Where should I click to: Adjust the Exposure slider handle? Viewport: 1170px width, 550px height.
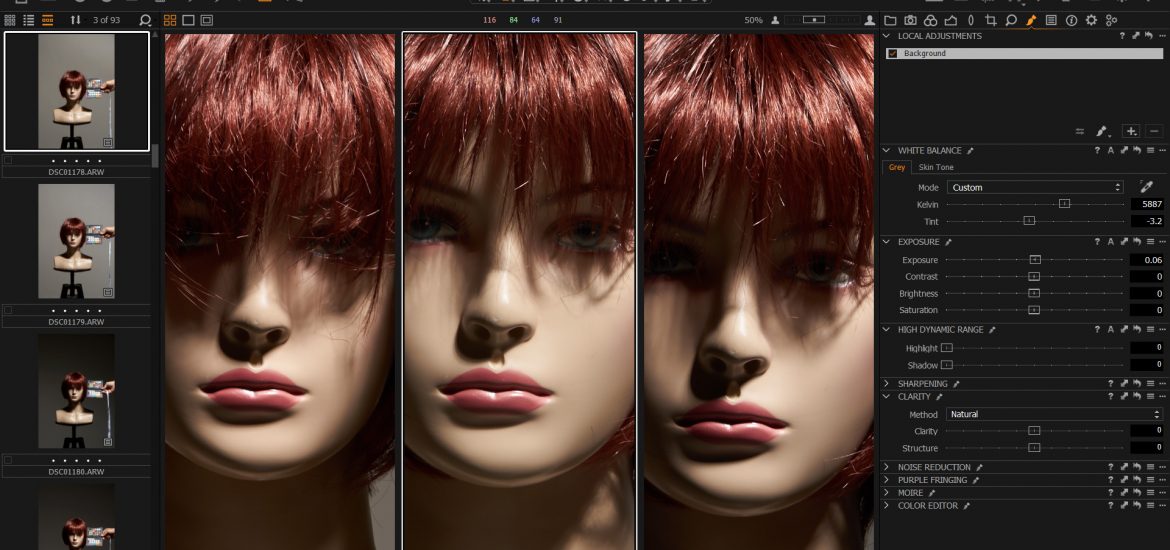click(x=1035, y=260)
